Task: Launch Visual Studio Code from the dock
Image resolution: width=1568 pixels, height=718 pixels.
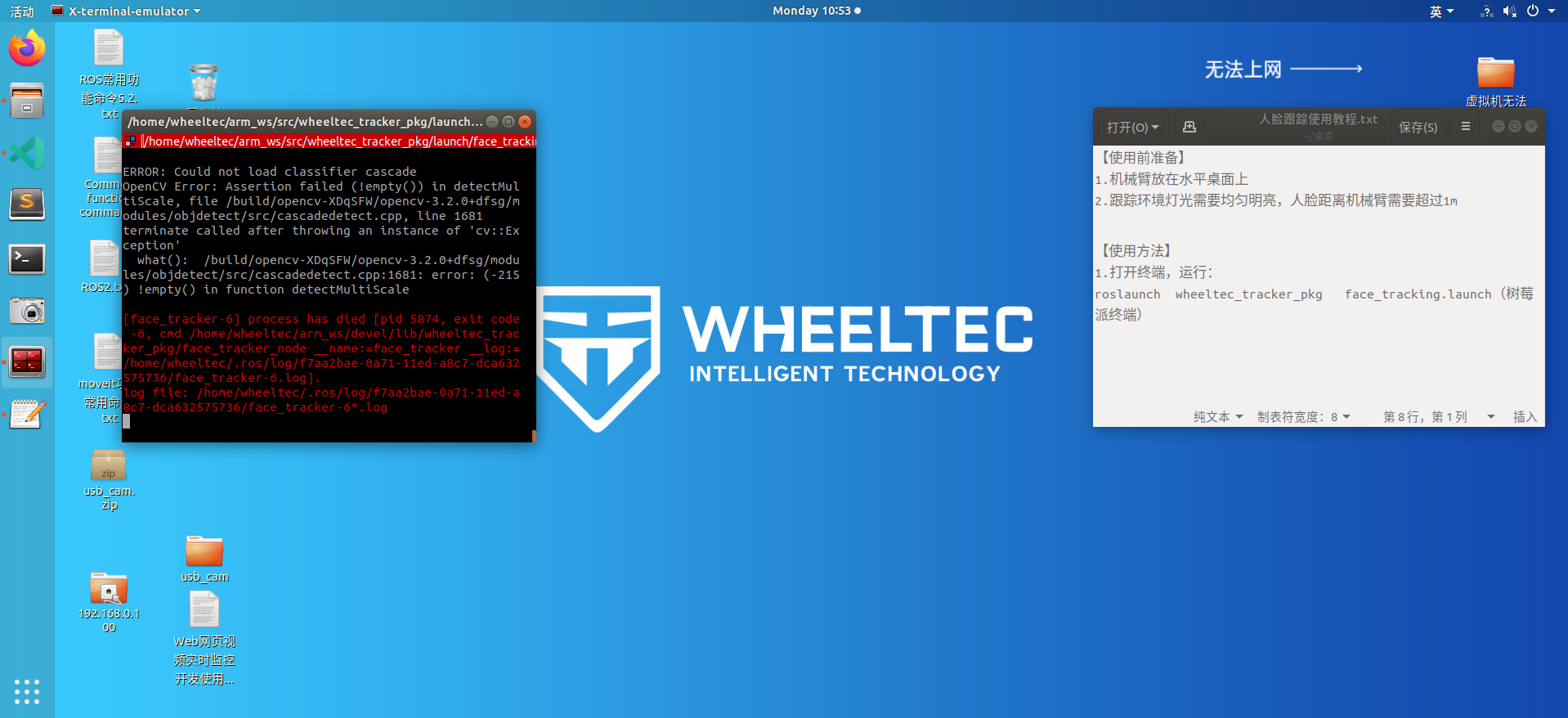Action: [27, 153]
